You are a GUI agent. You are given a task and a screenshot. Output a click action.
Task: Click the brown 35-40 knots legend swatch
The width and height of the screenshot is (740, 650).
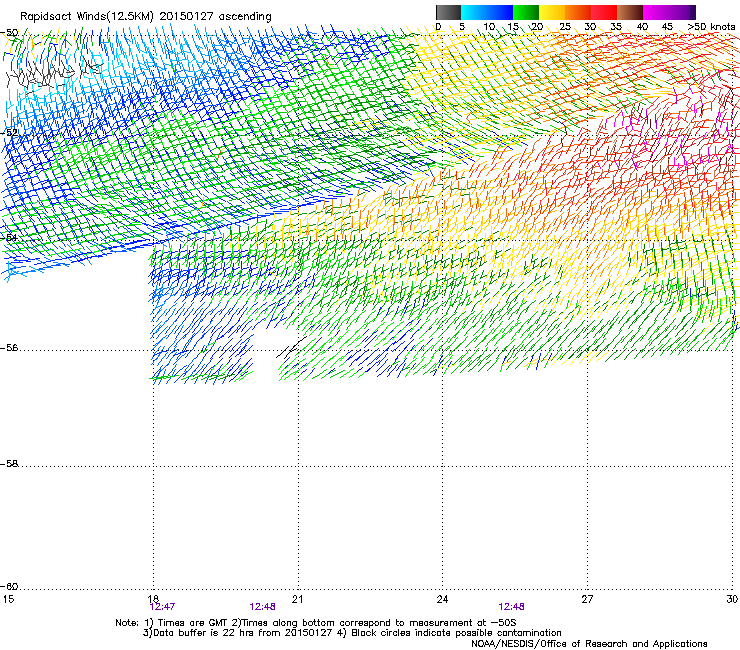click(630, 12)
